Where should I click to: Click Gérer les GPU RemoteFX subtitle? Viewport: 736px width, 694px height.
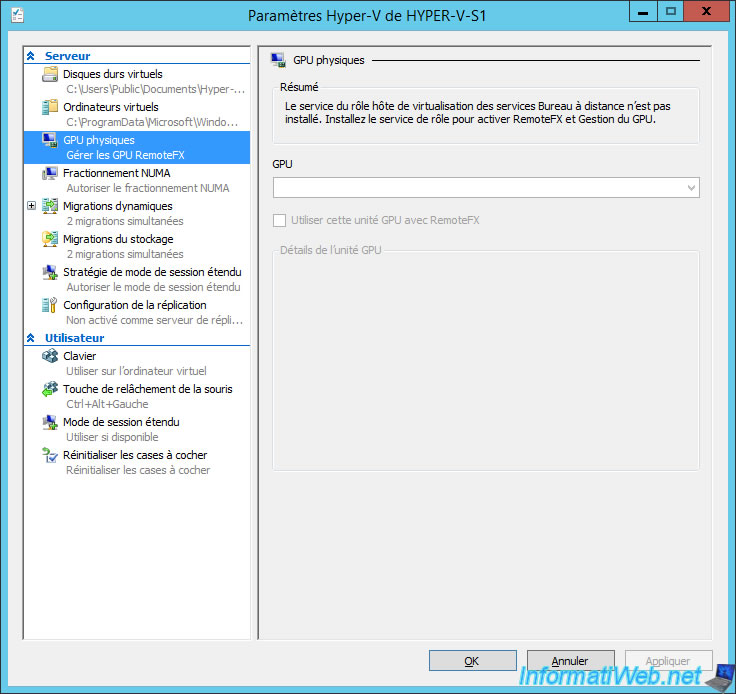coord(125,155)
